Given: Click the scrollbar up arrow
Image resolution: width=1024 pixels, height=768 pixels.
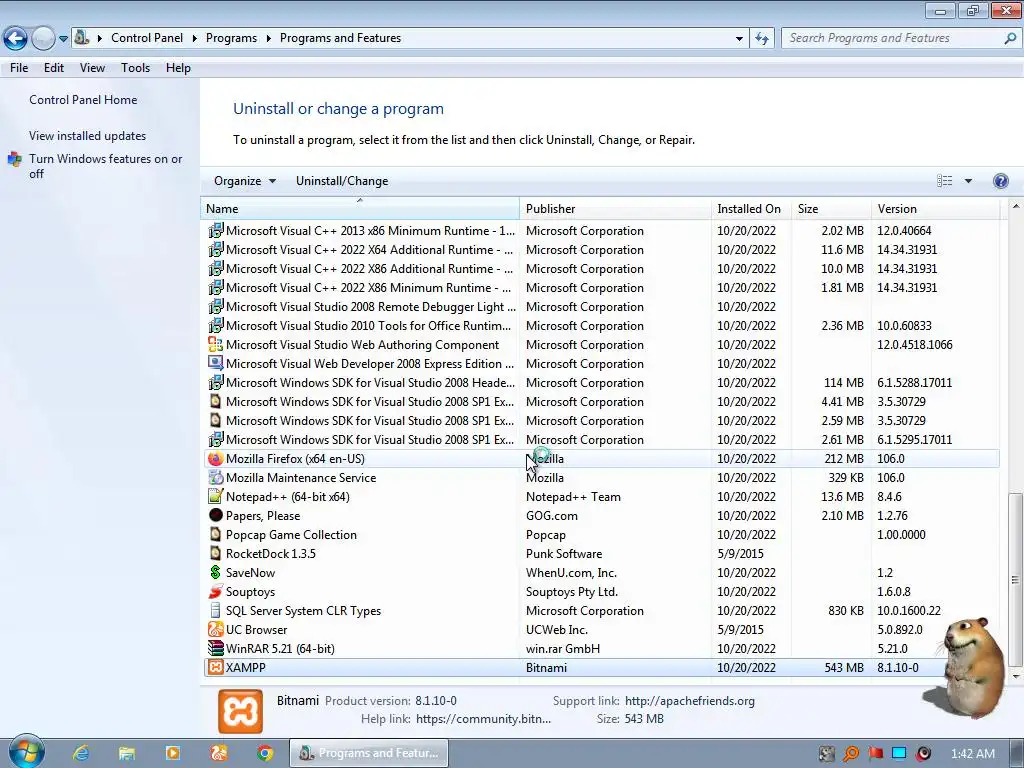Looking at the screenshot, I should coord(1015,206).
